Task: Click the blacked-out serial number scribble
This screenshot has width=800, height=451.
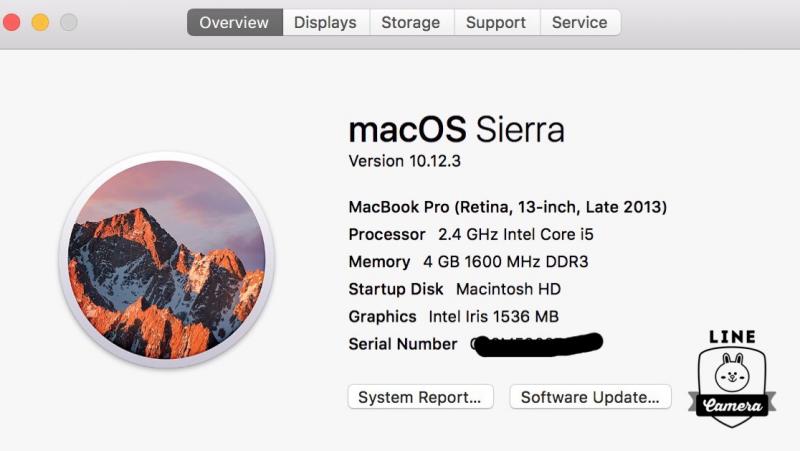Action: (x=537, y=344)
